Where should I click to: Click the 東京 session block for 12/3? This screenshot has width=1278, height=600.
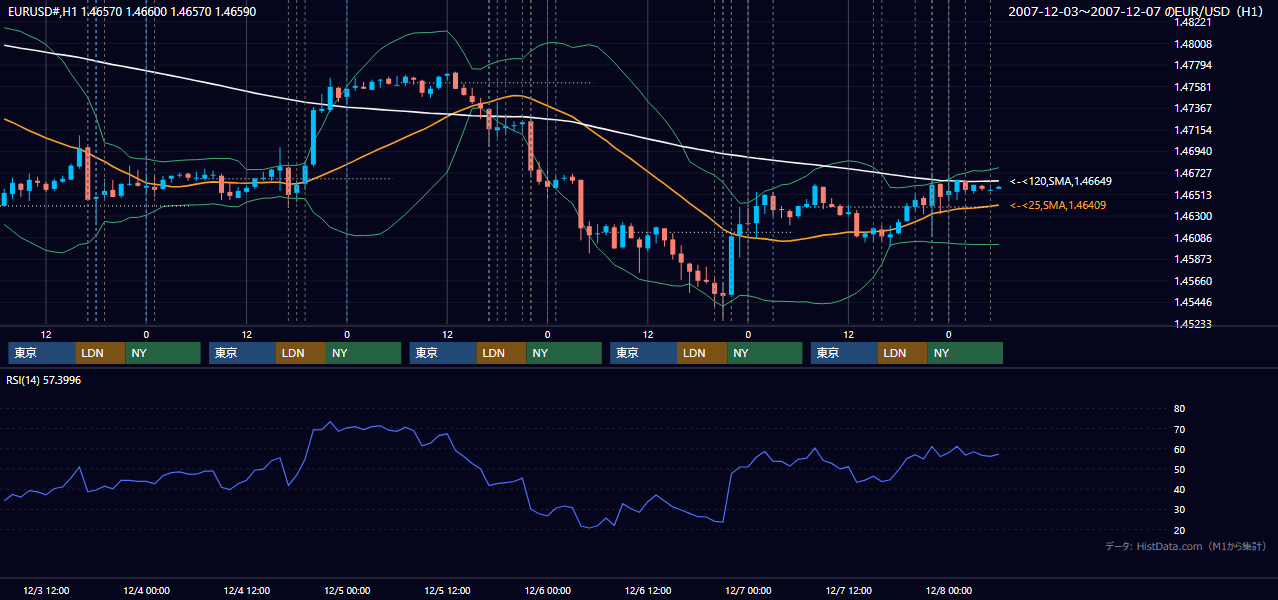click(41, 353)
